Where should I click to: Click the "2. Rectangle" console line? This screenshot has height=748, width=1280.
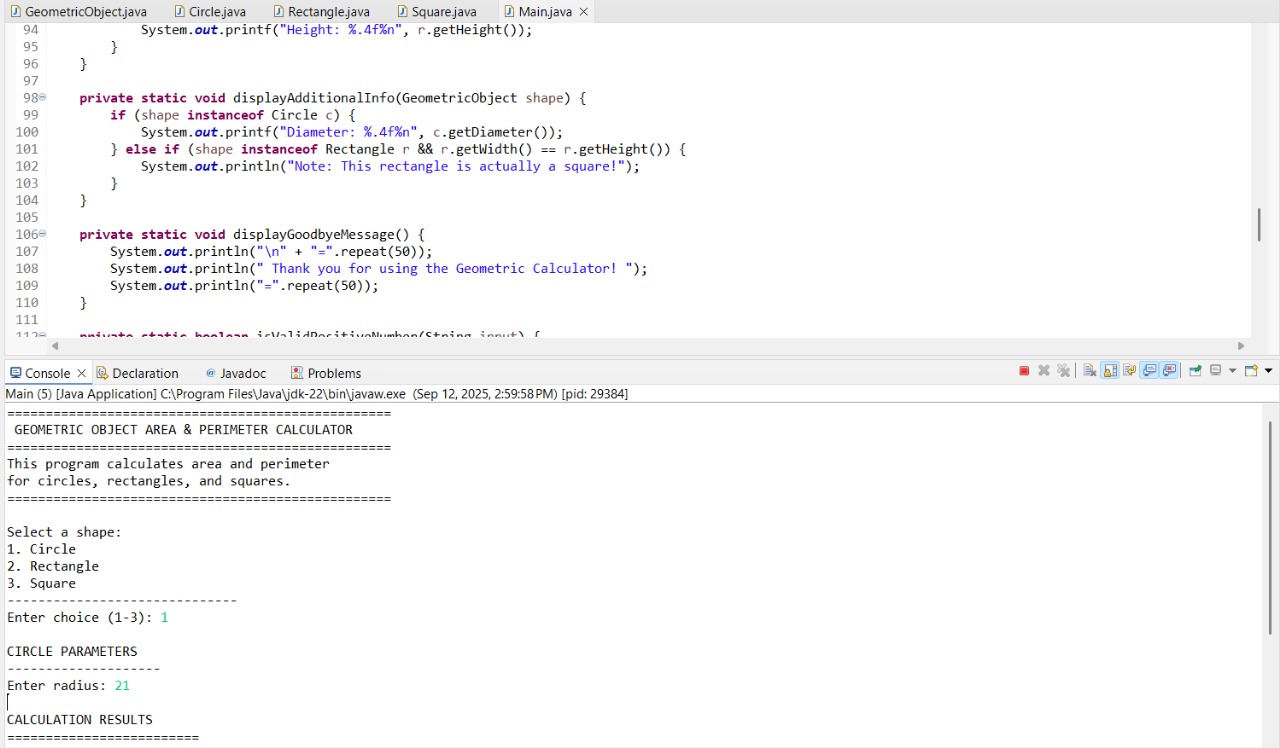[53, 566]
